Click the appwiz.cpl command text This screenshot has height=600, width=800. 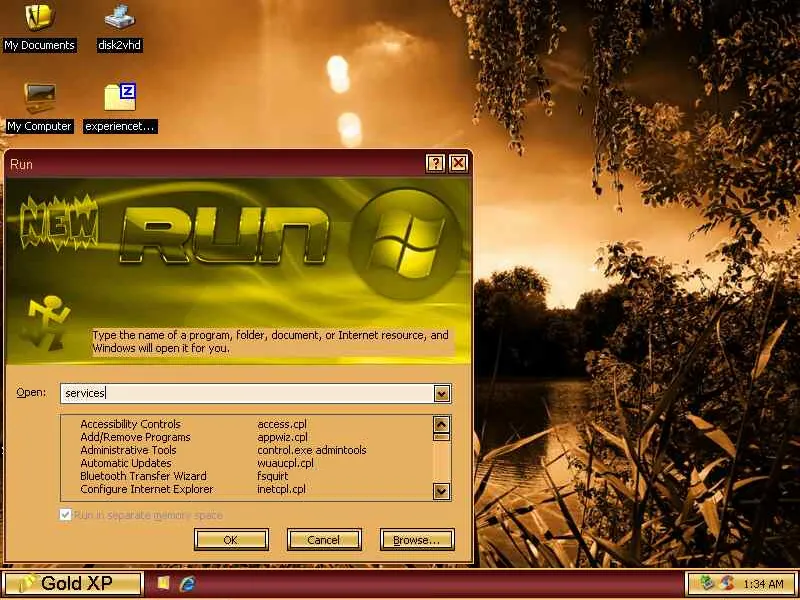click(283, 437)
